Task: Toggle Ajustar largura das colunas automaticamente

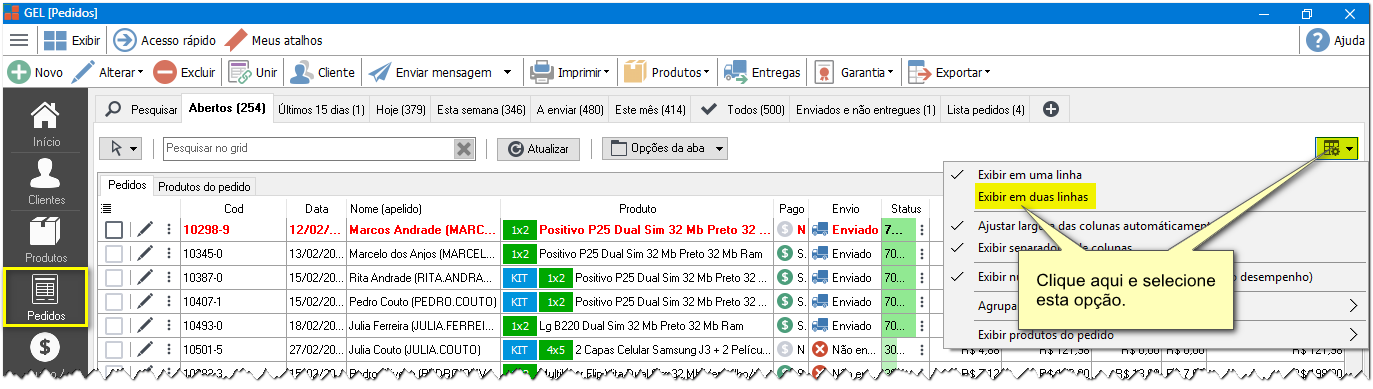Action: [x=1094, y=226]
